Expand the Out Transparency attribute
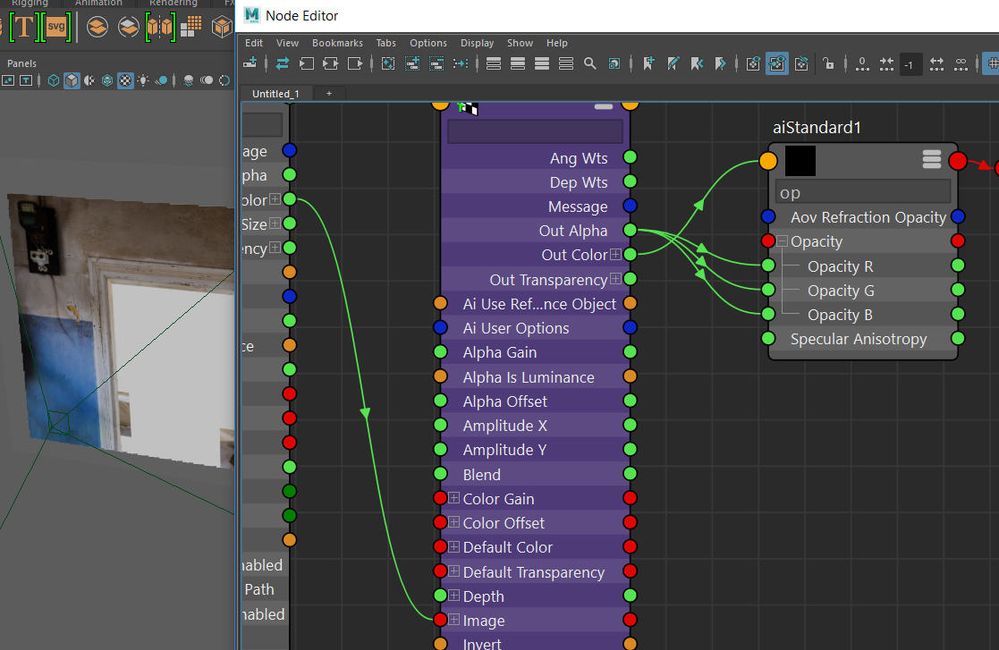This screenshot has width=999, height=650. 615,278
